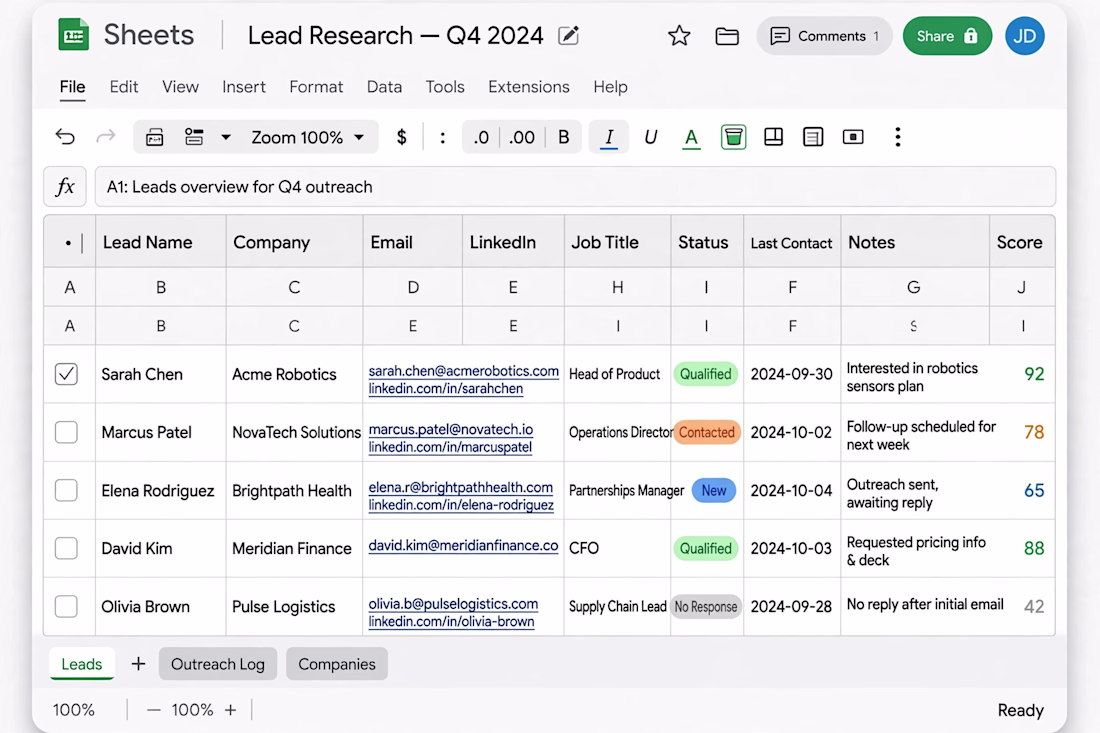The width and height of the screenshot is (1100, 733).
Task: Open sarah.chen@acmerobotics.com email link
Action: click(x=464, y=371)
